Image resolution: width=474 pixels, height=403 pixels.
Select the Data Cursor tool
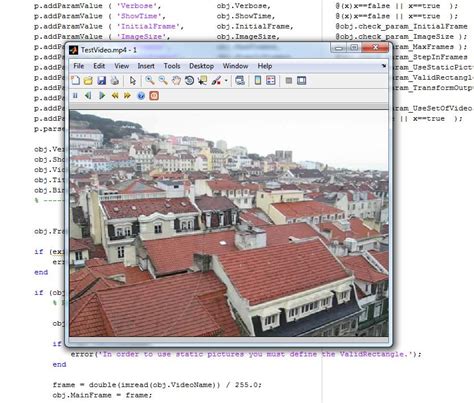(202, 80)
